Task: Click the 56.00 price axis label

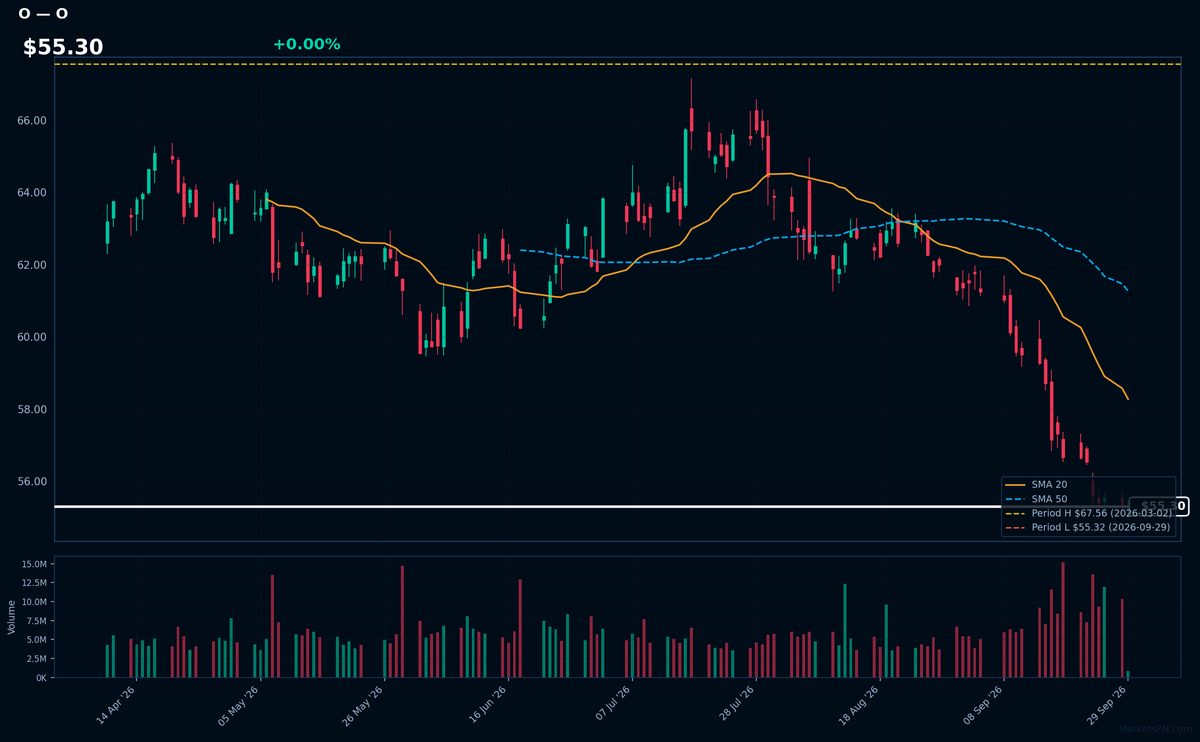Action: pyautogui.click(x=33, y=482)
